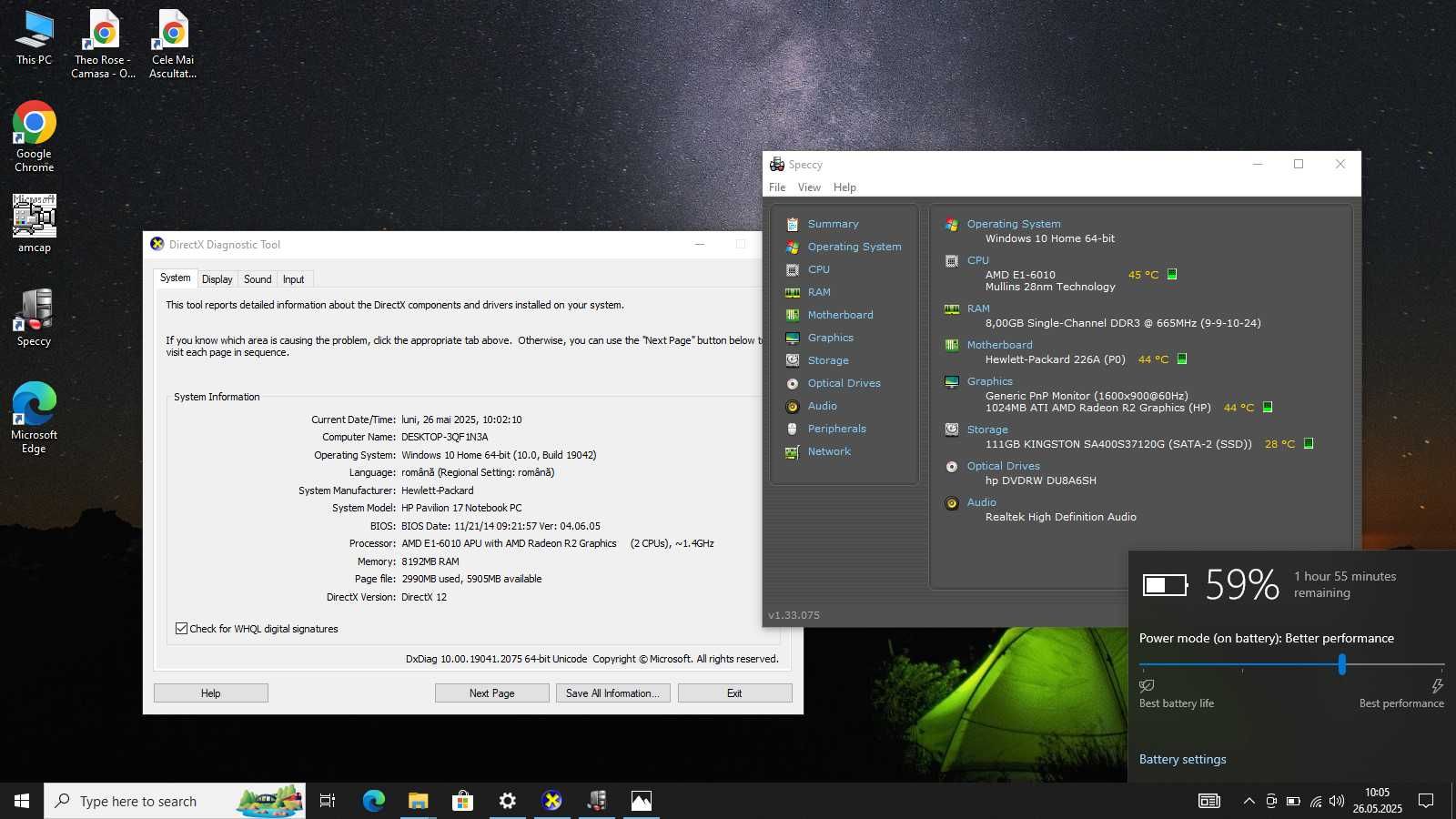Image resolution: width=1456 pixels, height=819 pixels.
Task: Click Save All Information button
Action: click(613, 693)
